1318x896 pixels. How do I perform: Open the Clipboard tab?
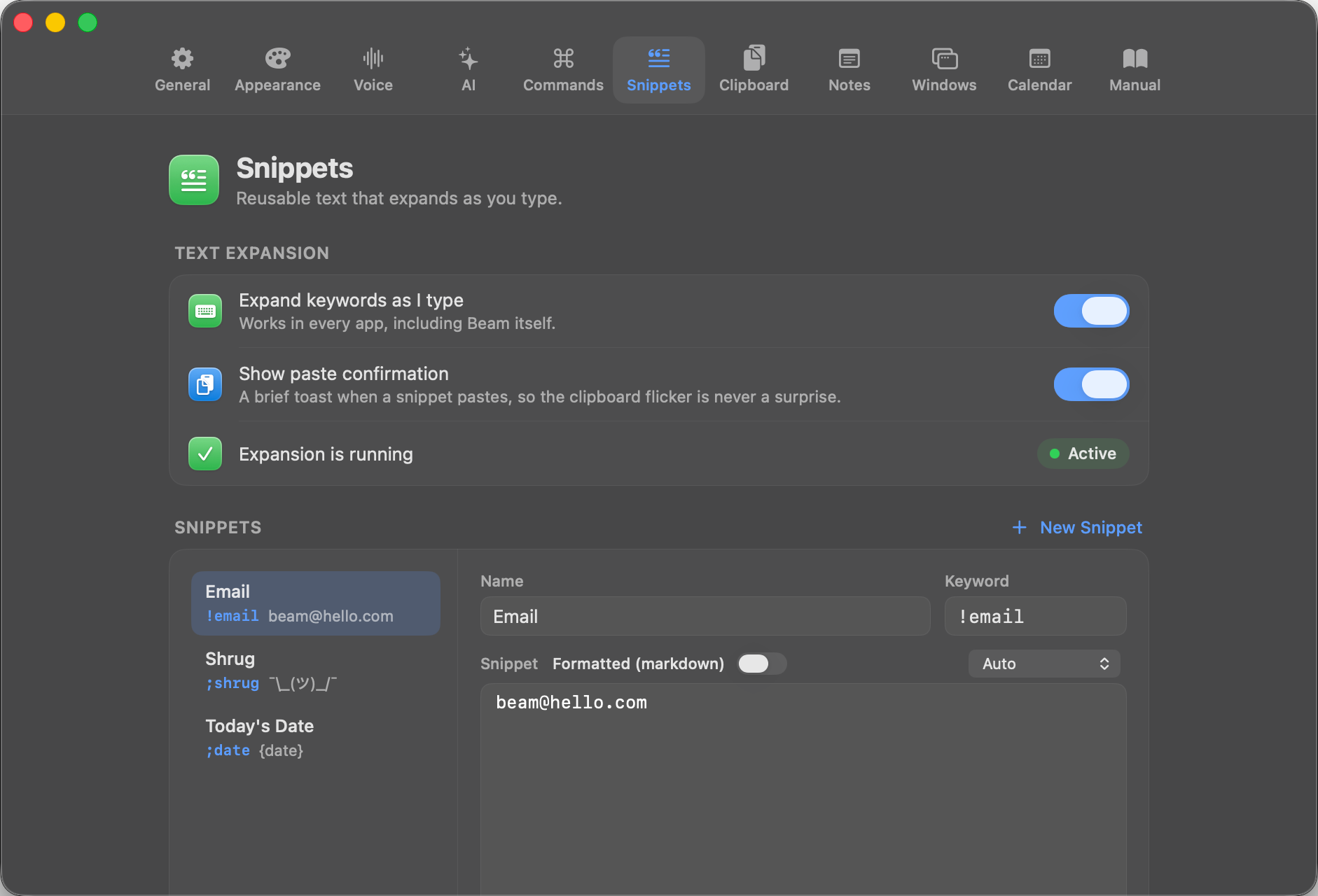(754, 70)
